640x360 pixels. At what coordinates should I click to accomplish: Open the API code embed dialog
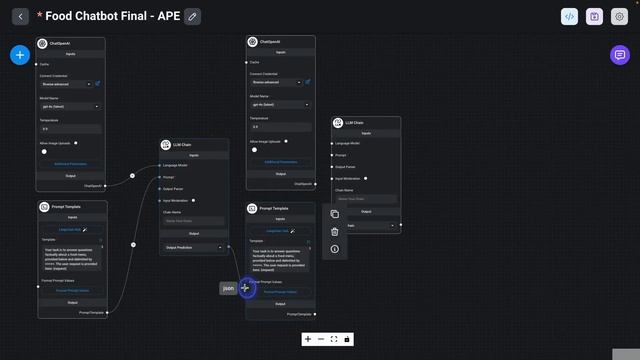pos(569,17)
